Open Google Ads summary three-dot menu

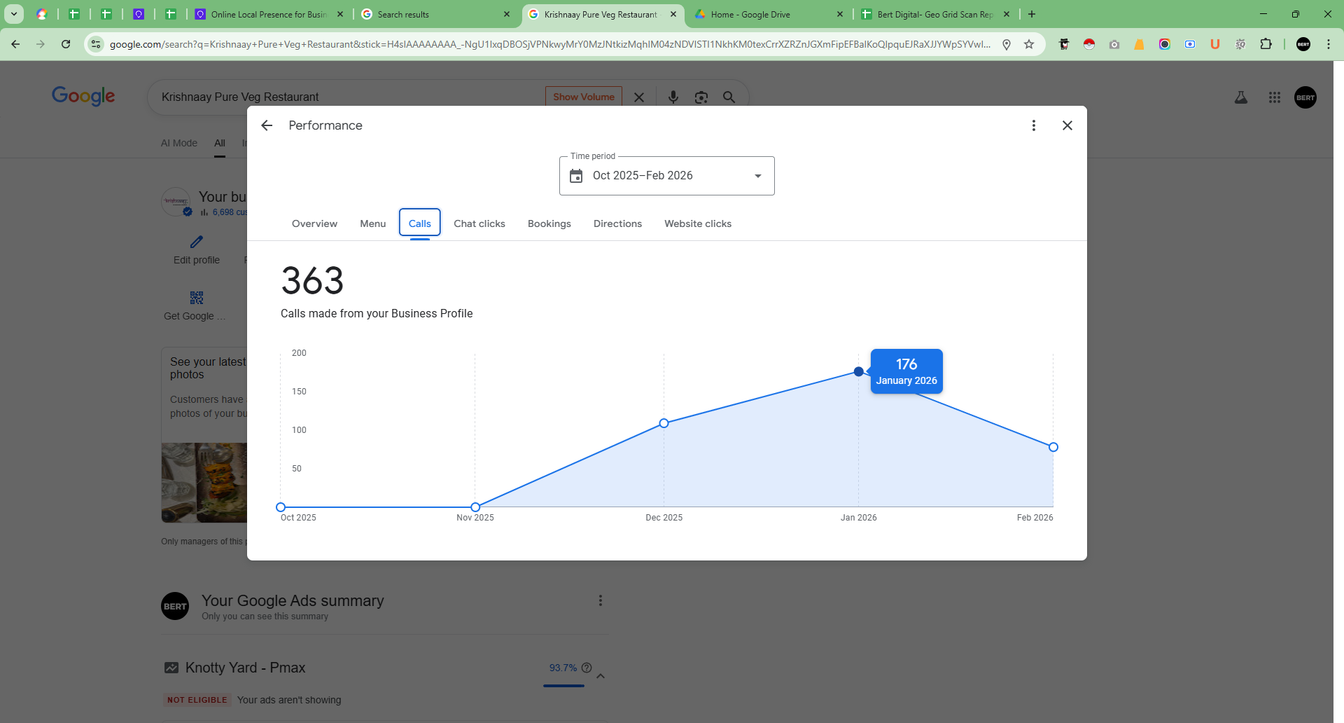(600, 601)
